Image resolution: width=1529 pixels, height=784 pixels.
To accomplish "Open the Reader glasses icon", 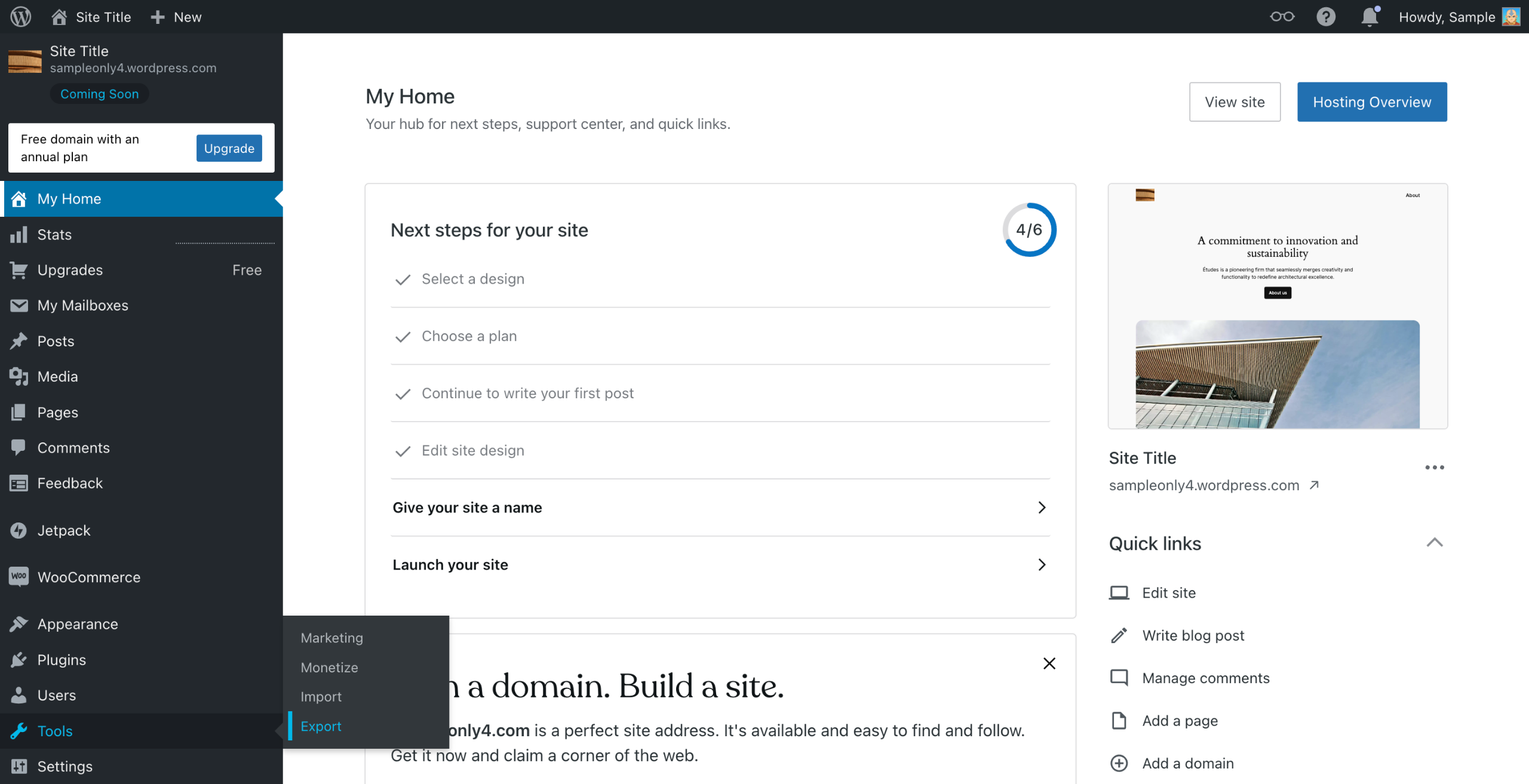I will pyautogui.click(x=1282, y=17).
